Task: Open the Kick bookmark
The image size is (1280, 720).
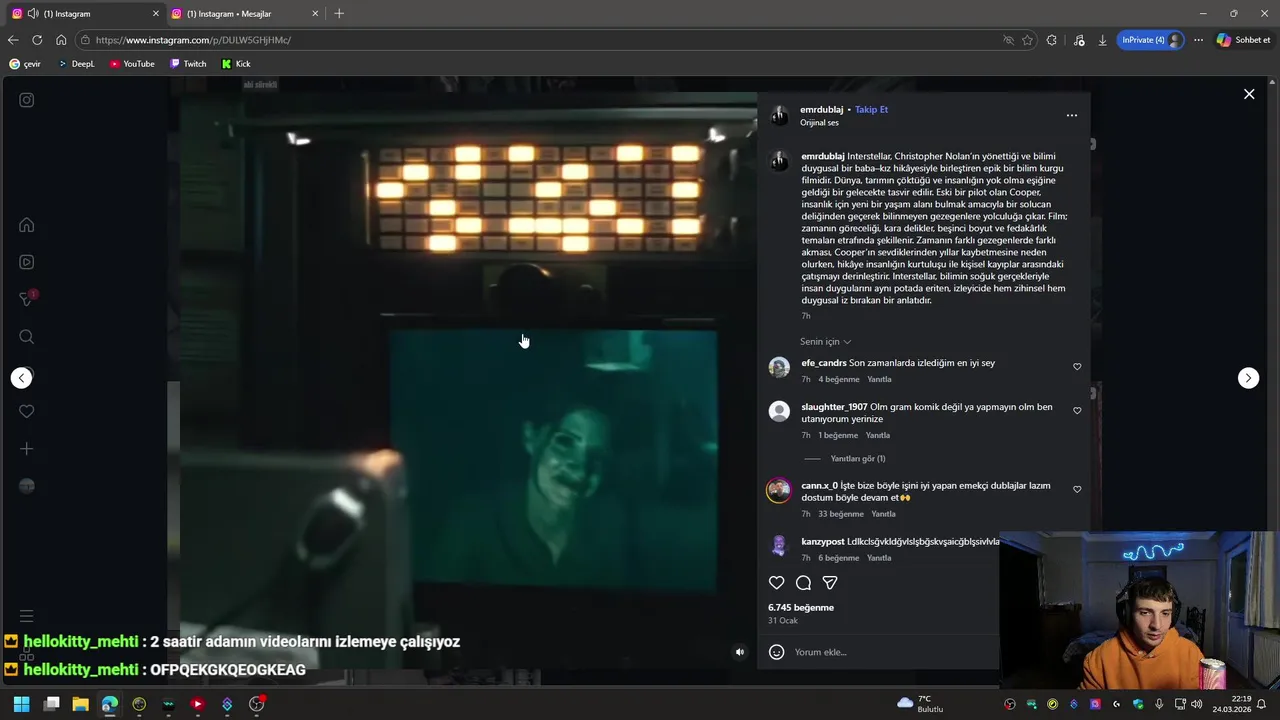Action: click(x=236, y=64)
